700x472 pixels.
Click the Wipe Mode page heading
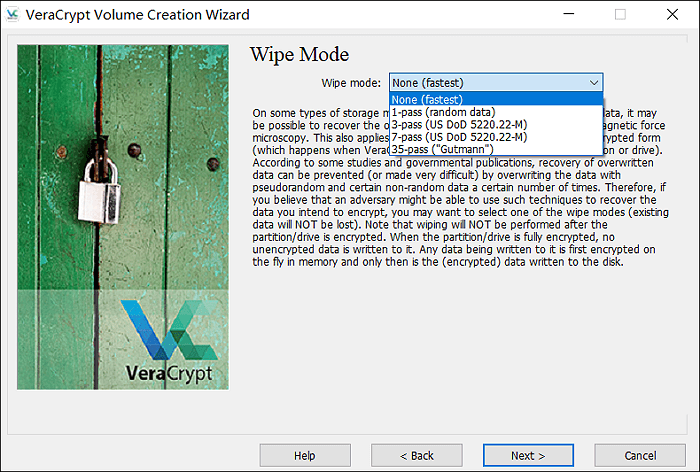pos(299,54)
